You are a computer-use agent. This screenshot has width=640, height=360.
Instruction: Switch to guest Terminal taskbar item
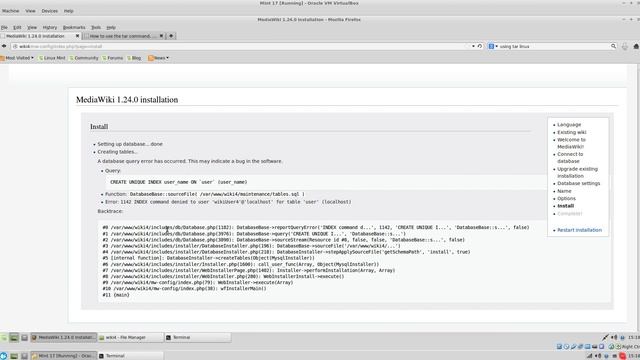tap(197, 338)
